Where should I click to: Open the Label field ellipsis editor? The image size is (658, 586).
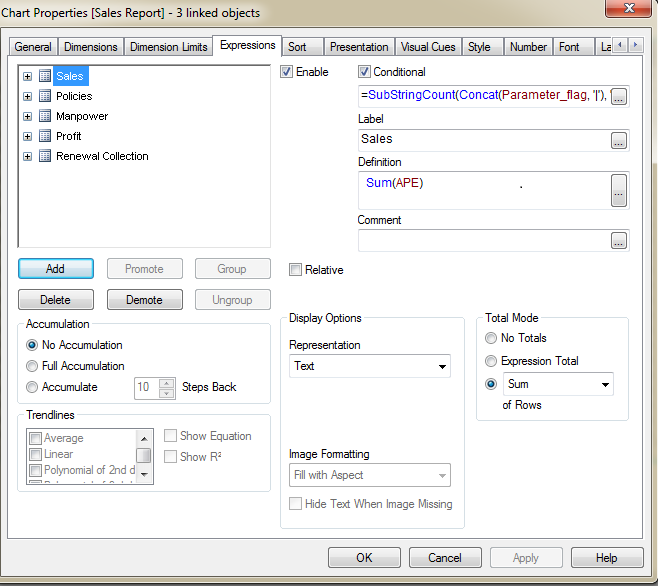[x=619, y=140]
